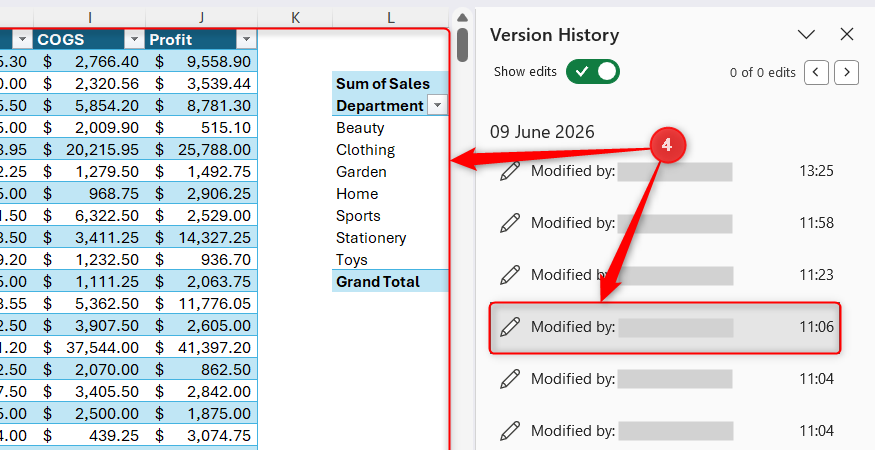Select the 11:06 modified version
This screenshot has height=450, width=875.
[x=665, y=327]
